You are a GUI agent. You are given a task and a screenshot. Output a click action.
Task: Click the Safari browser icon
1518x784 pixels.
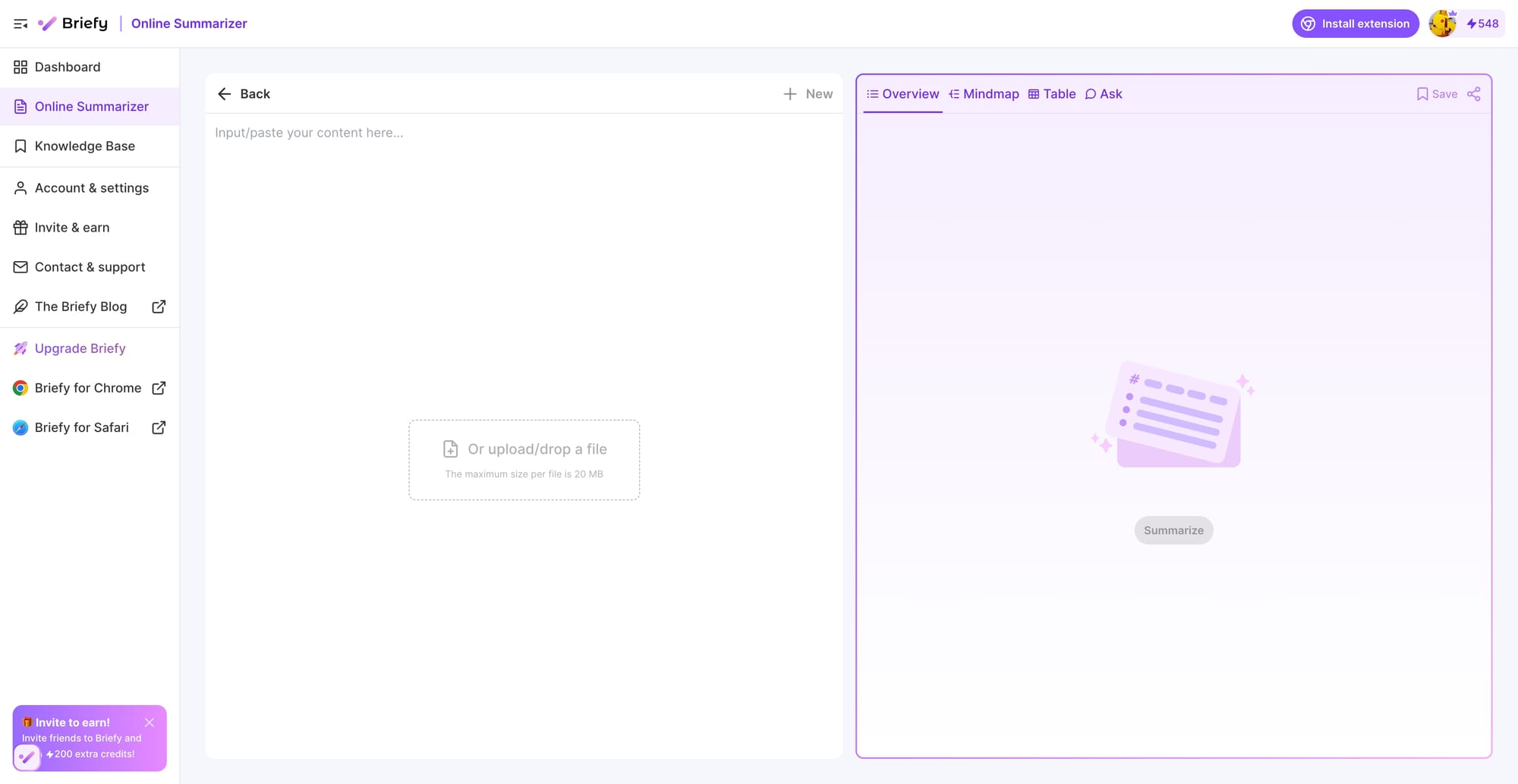point(20,427)
